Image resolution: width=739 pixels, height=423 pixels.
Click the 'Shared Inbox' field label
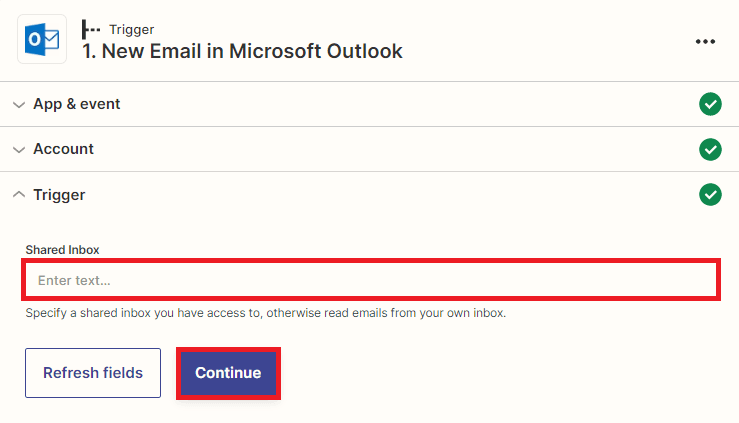[62, 250]
